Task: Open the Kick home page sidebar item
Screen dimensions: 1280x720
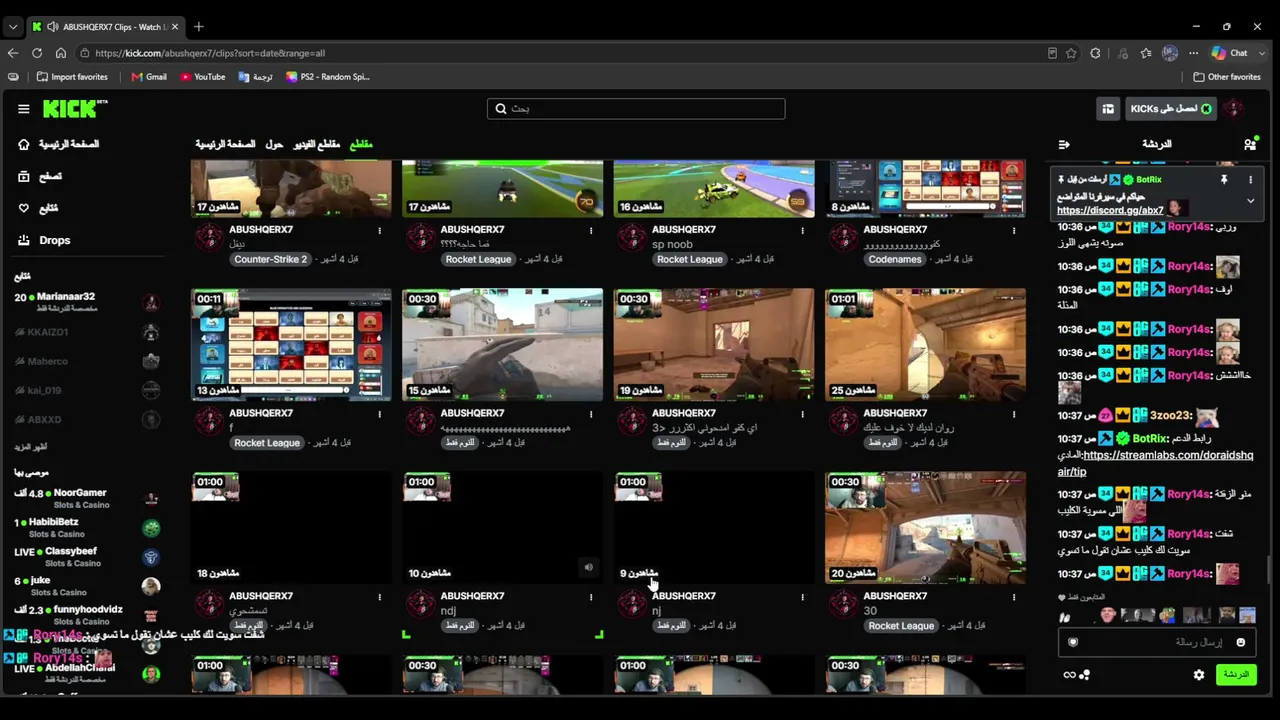Action: tap(59, 144)
